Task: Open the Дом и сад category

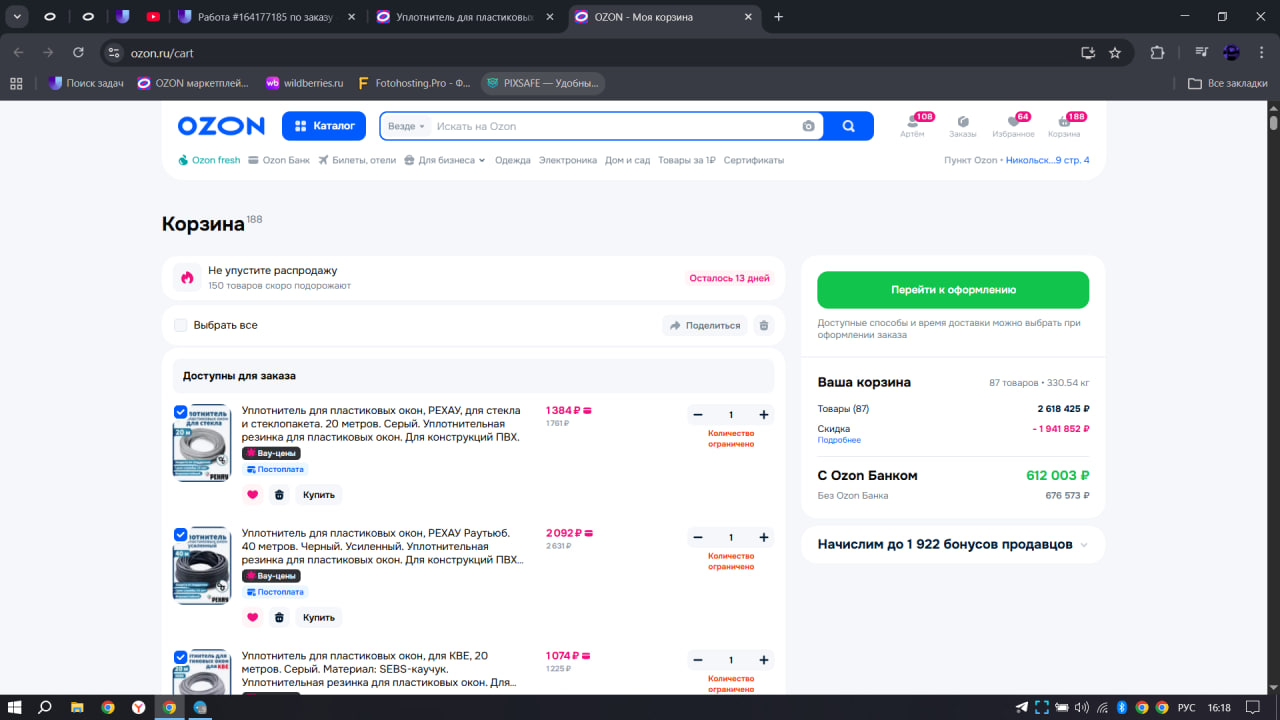Action: (x=628, y=160)
